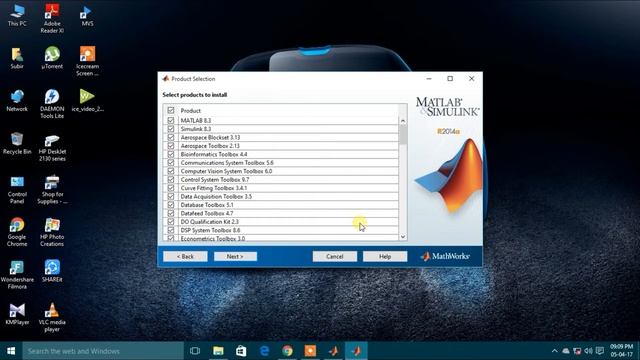Open File Explorer from the taskbar
Screen dimensions: 640x360
click(218, 351)
